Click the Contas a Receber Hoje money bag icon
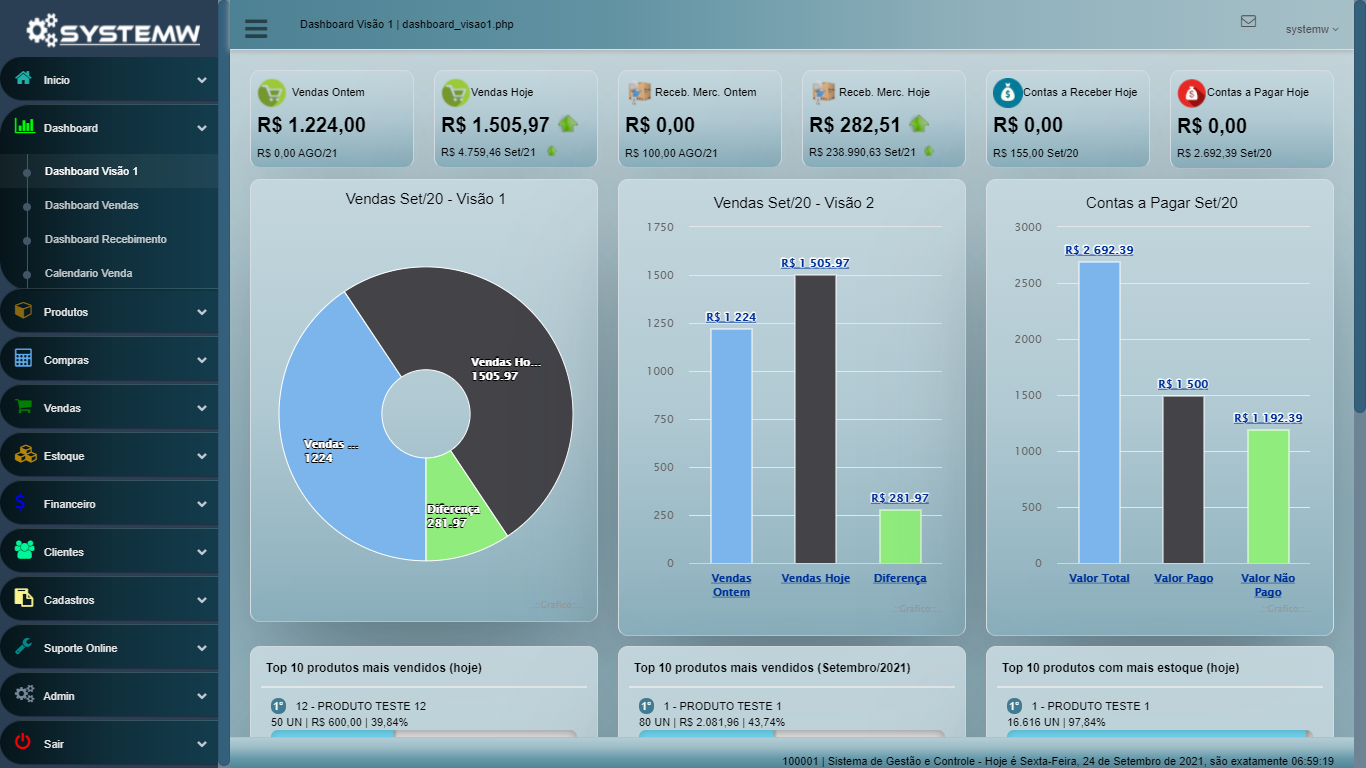The height and width of the screenshot is (768, 1366). click(1007, 93)
